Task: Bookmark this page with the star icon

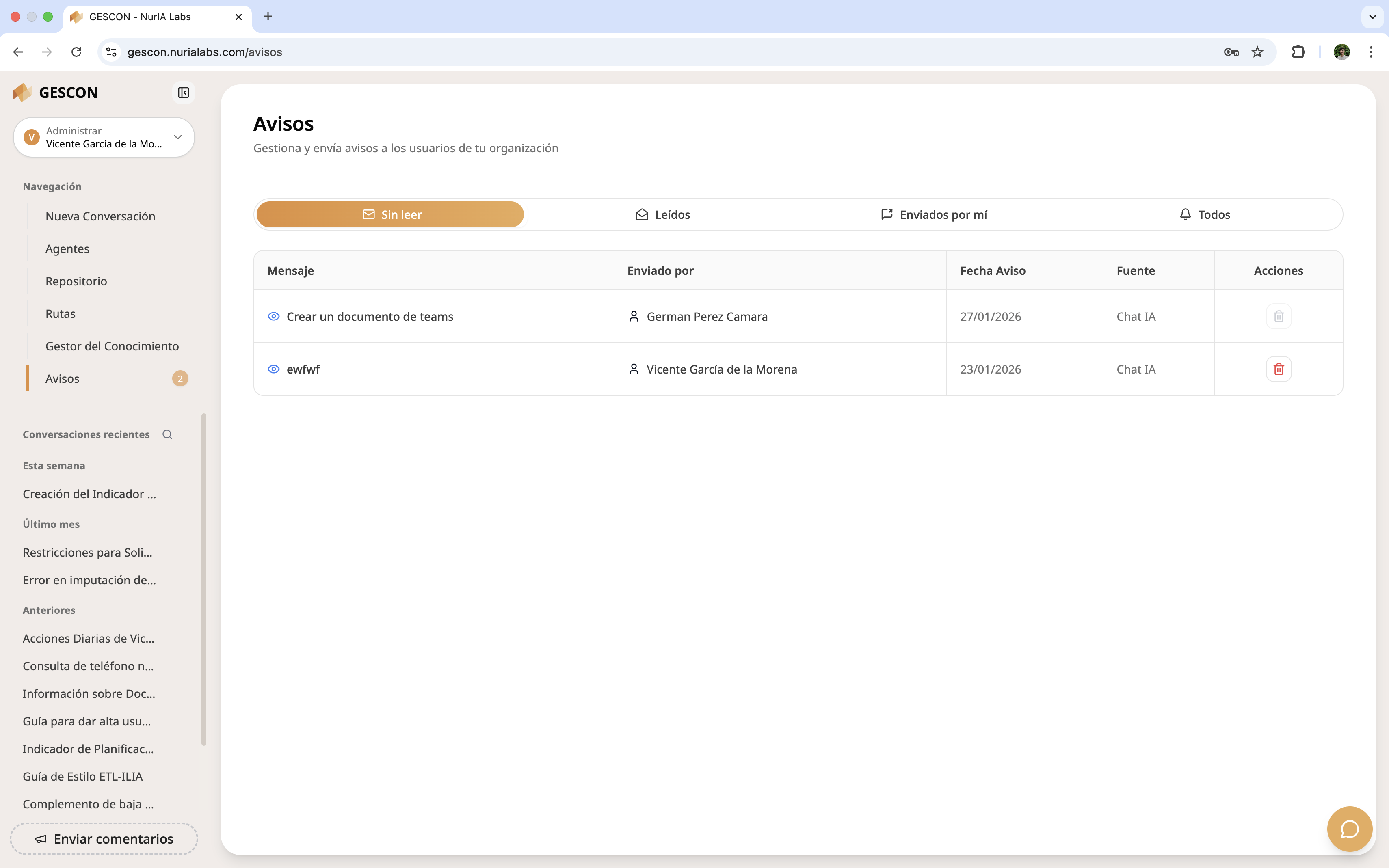Action: 1257,52
